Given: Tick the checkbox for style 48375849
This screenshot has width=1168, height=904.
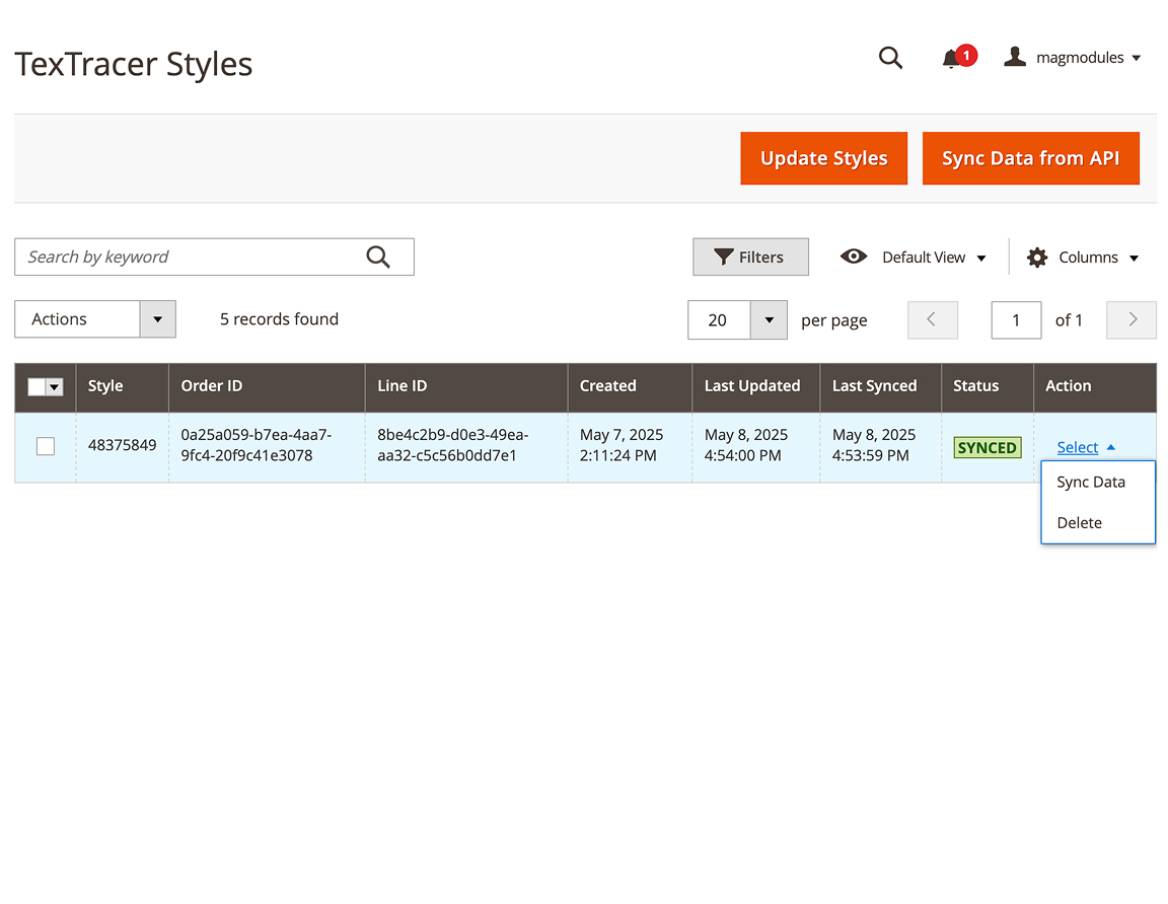Looking at the screenshot, I should click(x=45, y=446).
